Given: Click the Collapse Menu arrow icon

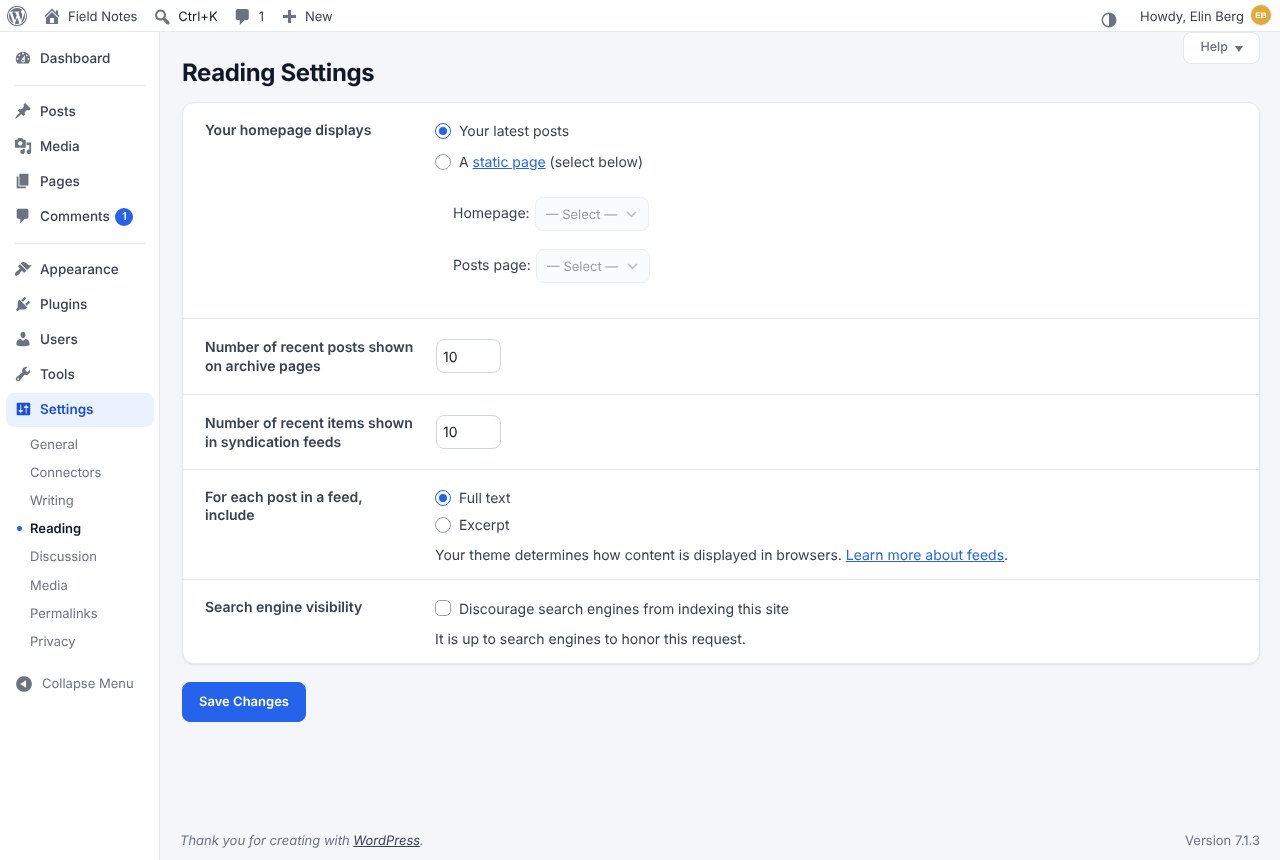Looking at the screenshot, I should tap(24, 684).
